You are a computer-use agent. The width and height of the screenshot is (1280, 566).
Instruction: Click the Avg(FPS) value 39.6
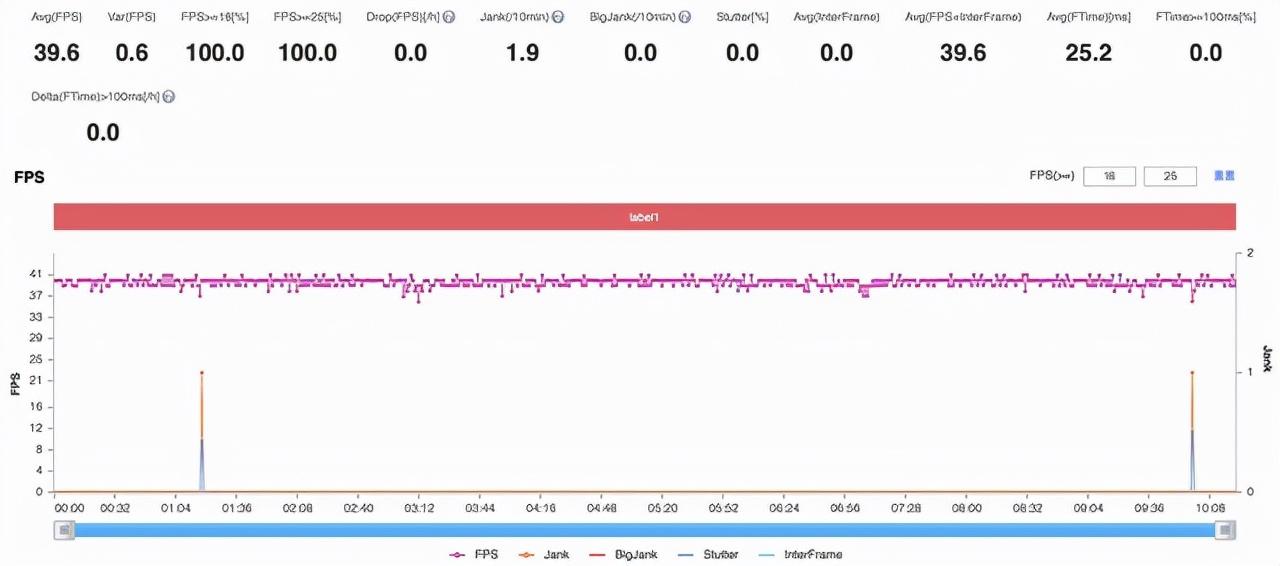[x=56, y=53]
